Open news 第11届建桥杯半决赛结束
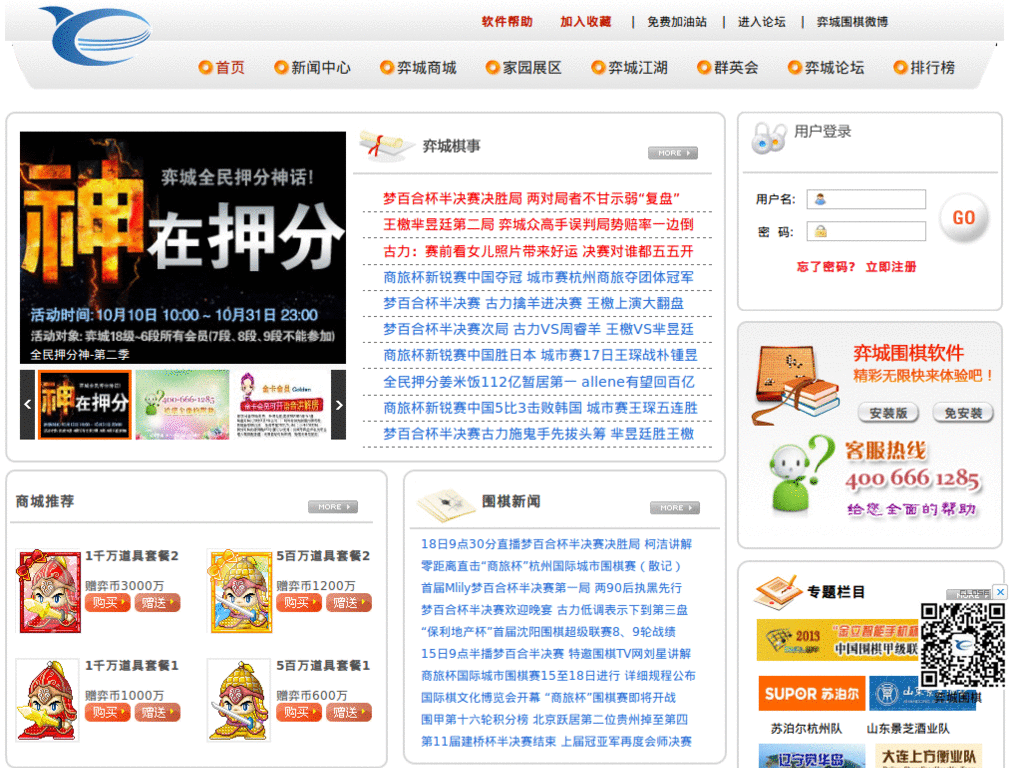The height and width of the screenshot is (768, 1024). [556, 741]
